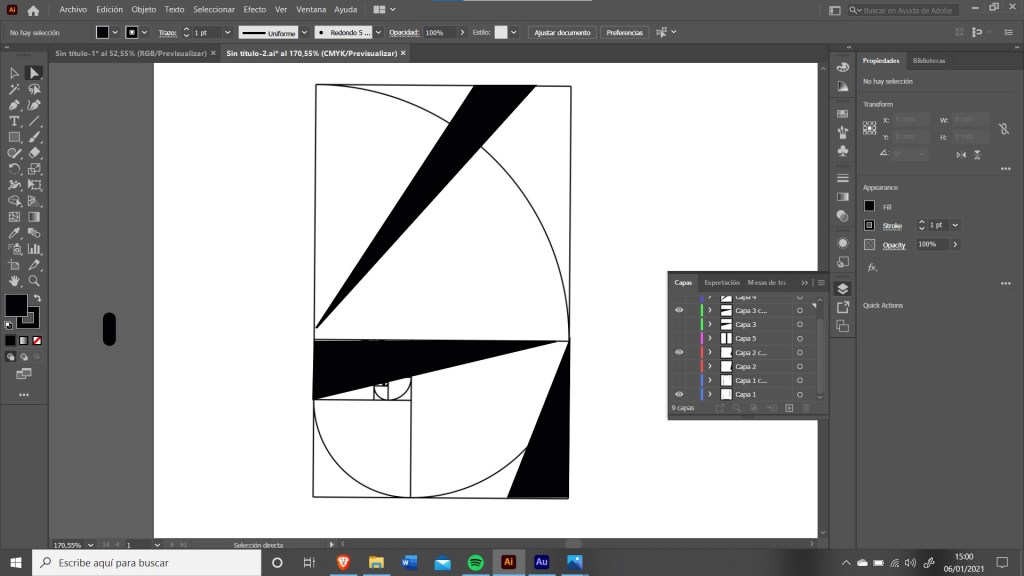Viewport: 1024px width, 576px height.
Task: Pick the Rectangle tool in toolbar
Action: coord(14,137)
